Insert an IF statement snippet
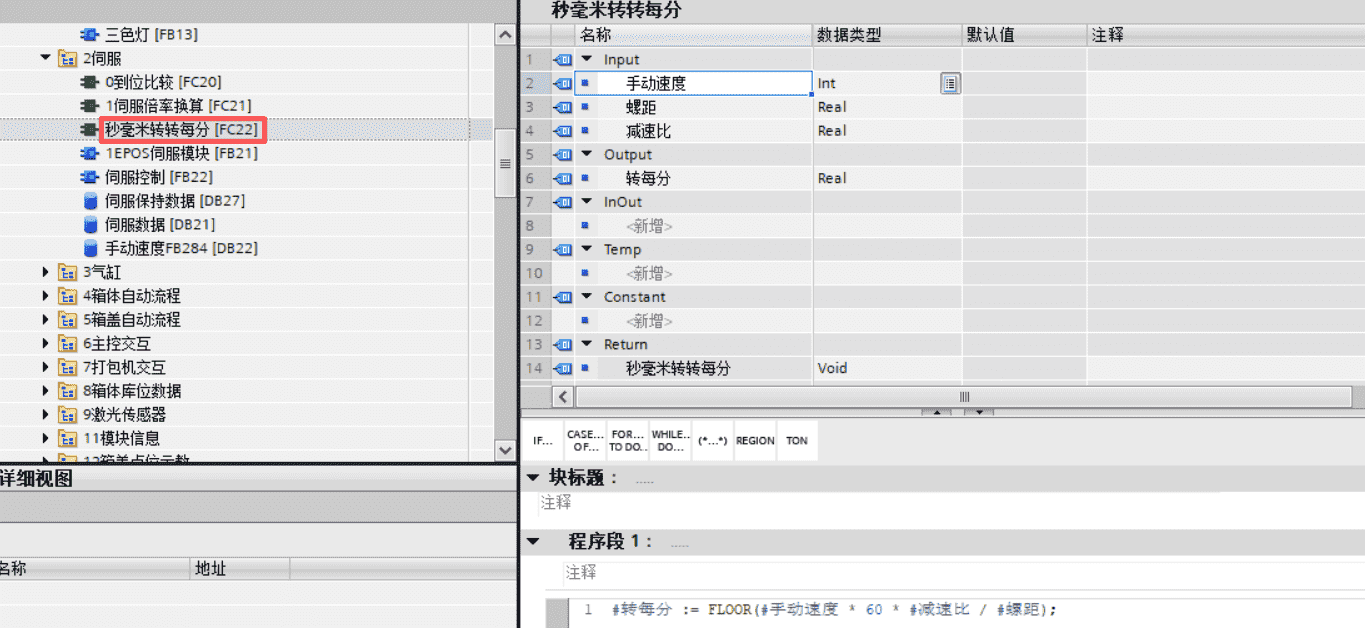The image size is (1365, 628). 543,441
